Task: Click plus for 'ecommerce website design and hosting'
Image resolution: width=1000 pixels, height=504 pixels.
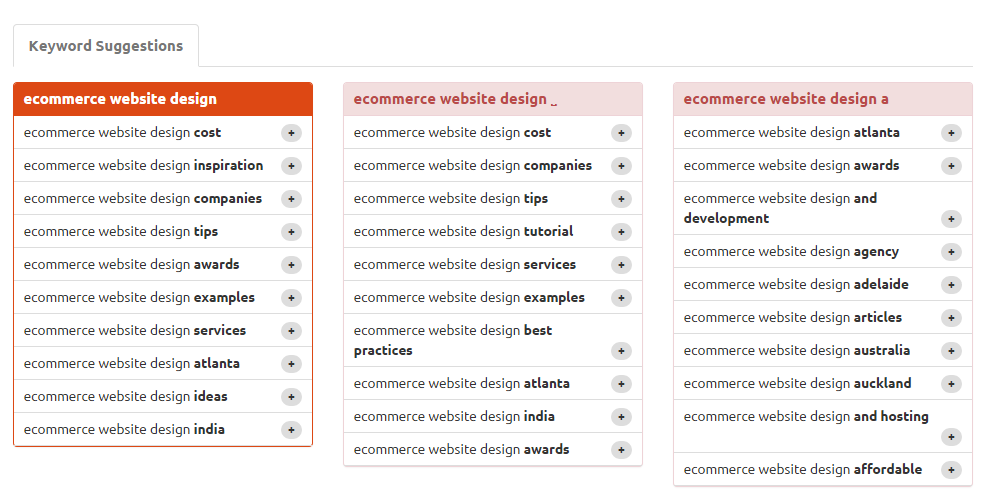Action: (x=951, y=437)
